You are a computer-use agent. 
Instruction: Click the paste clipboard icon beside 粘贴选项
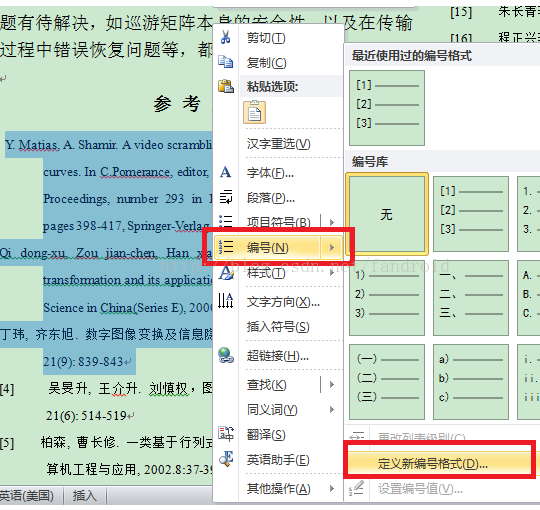226,86
